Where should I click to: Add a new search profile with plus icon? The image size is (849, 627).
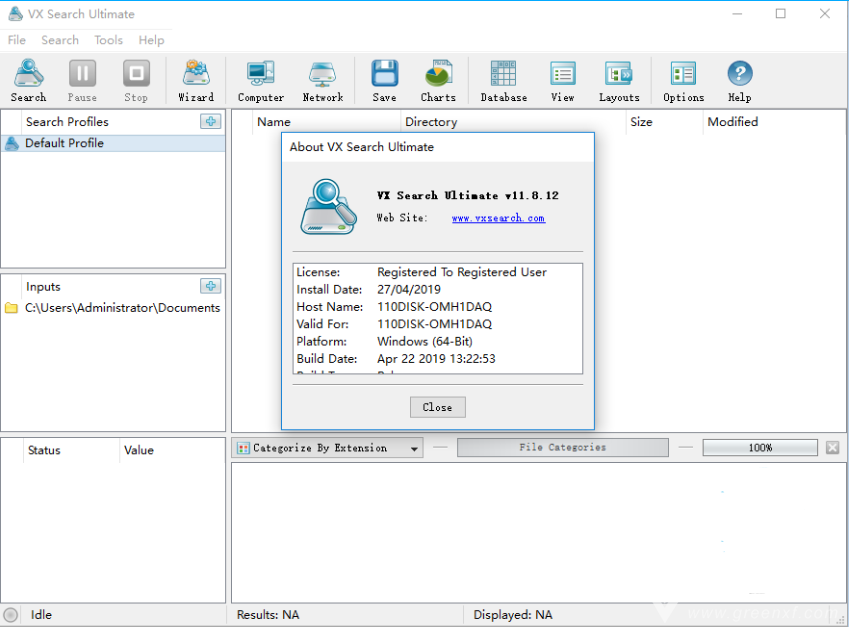pyautogui.click(x=211, y=121)
